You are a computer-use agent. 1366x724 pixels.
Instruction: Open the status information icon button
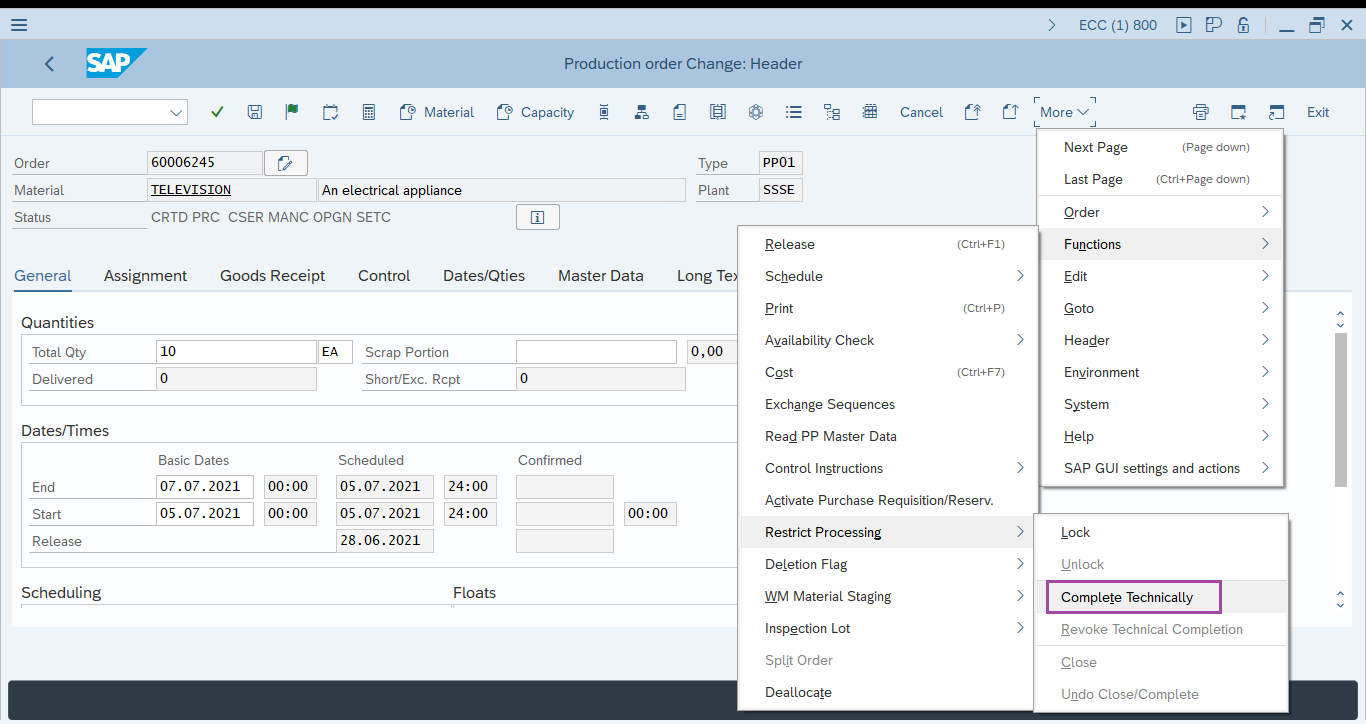(x=537, y=217)
